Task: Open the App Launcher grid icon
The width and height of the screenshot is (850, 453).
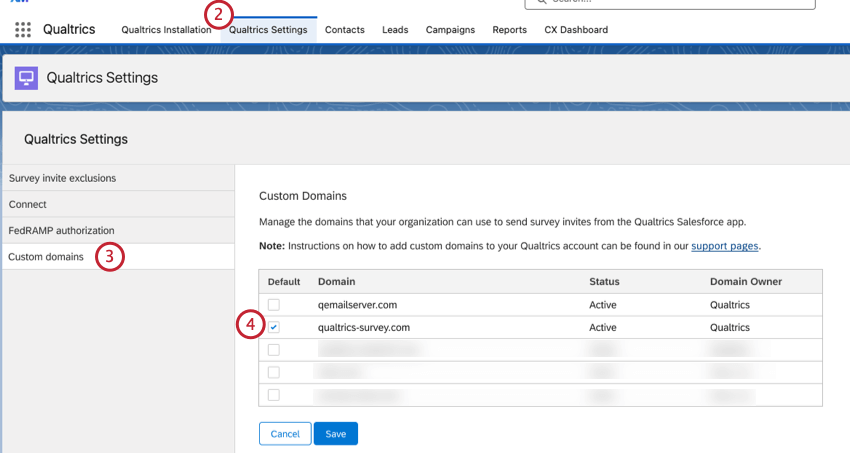Action: tap(23, 30)
